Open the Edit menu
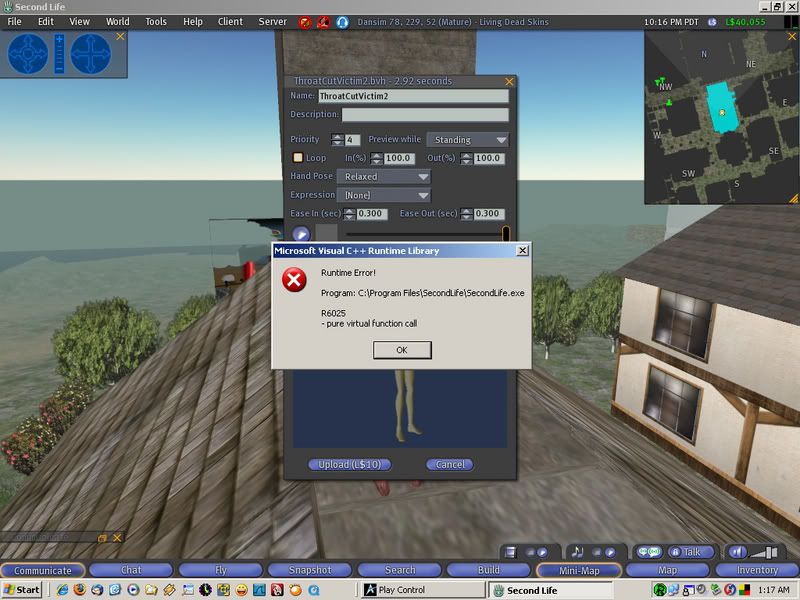Viewport: 800px width, 600px height. (x=45, y=21)
